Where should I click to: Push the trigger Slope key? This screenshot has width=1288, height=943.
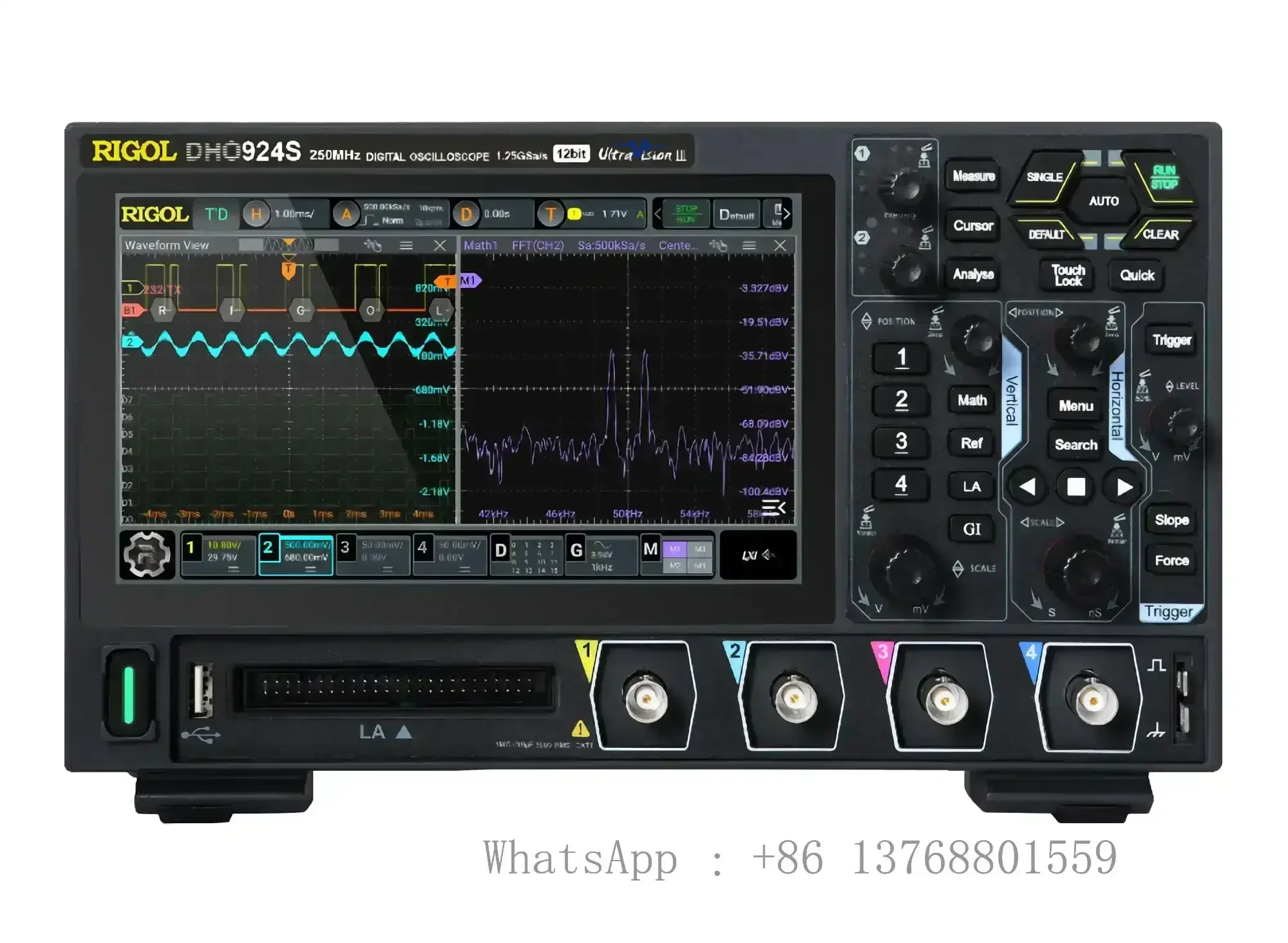tap(1171, 519)
